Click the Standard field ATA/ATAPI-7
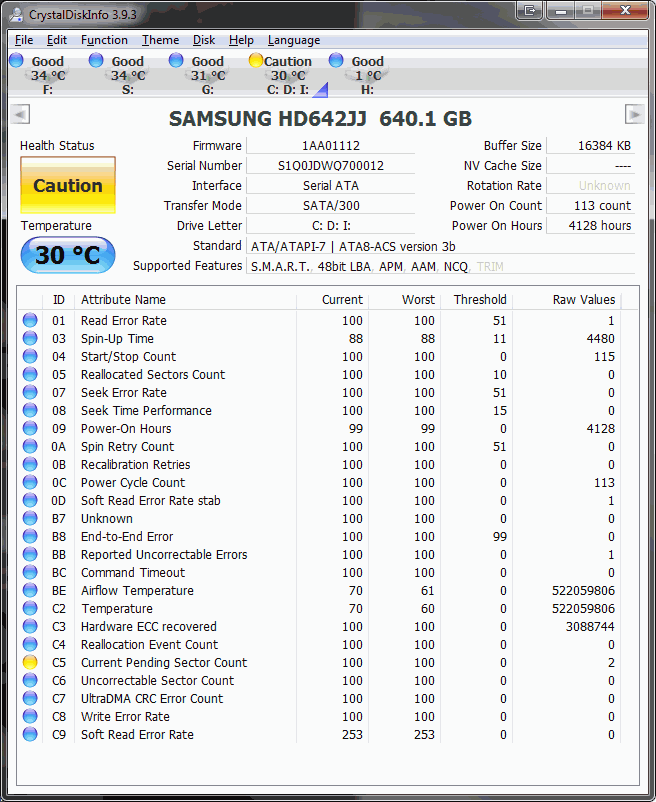This screenshot has width=656, height=802. point(441,247)
